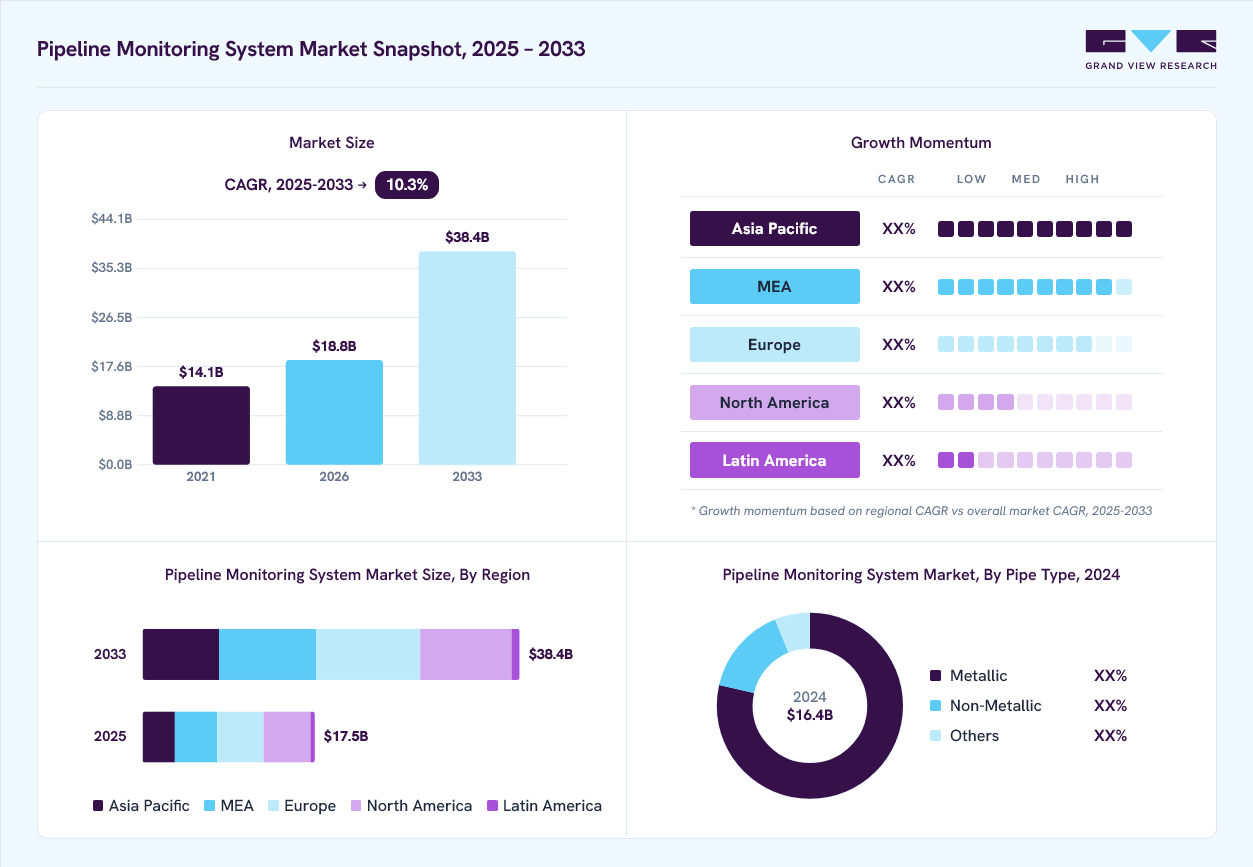Click Europe segment in 2025 bar
1253x867 pixels.
240,737
